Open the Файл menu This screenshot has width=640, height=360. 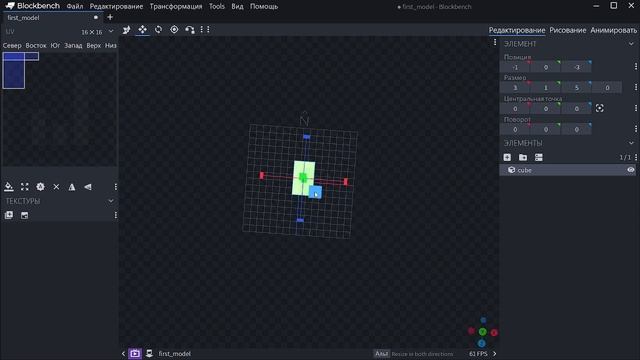[75, 6]
